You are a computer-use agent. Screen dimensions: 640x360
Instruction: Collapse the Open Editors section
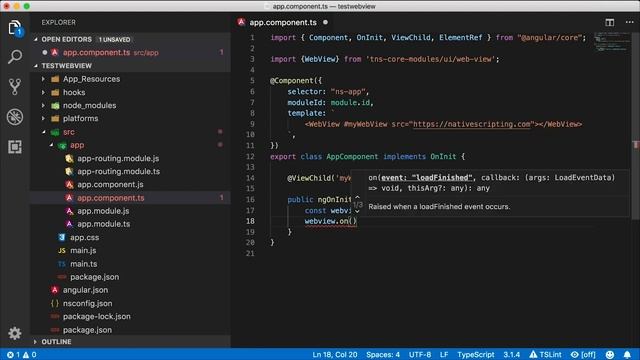(x=36, y=40)
